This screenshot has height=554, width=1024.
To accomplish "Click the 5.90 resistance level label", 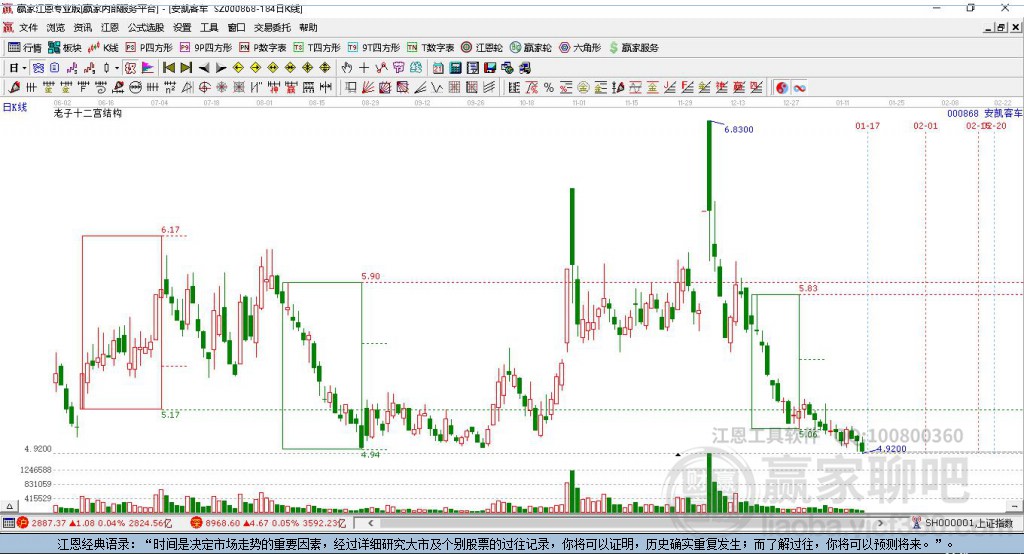I will click(370, 276).
